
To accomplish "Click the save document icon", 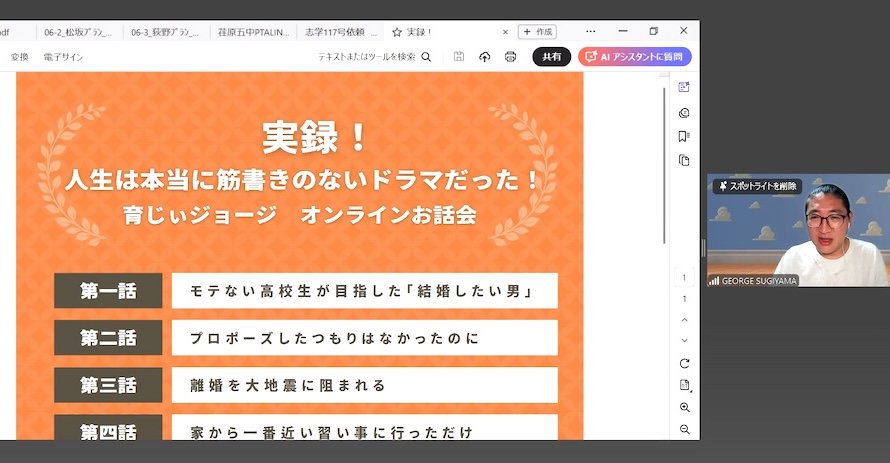I will pyautogui.click(x=458, y=57).
